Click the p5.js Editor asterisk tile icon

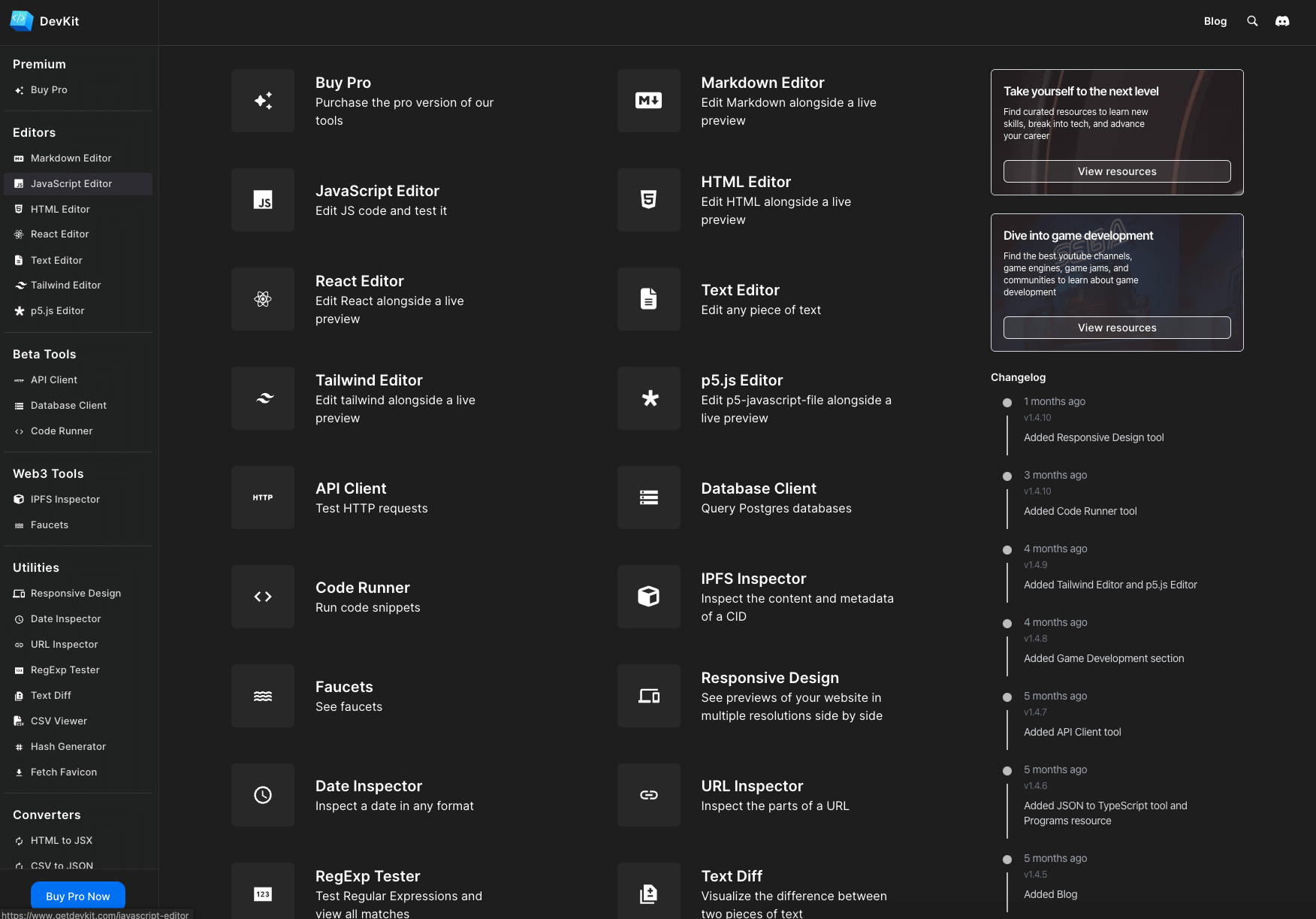tap(649, 398)
